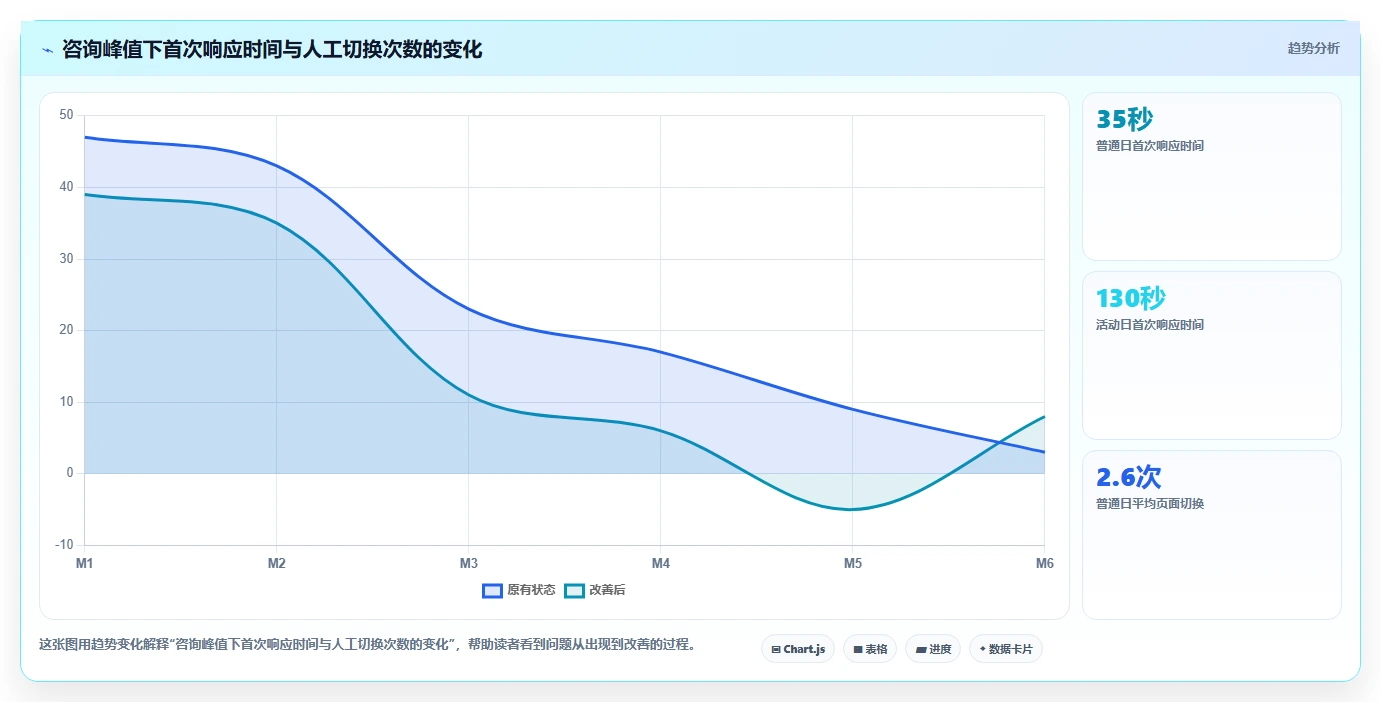Click the 40 y-axis label
The height and width of the screenshot is (702, 1381).
tap(66, 187)
